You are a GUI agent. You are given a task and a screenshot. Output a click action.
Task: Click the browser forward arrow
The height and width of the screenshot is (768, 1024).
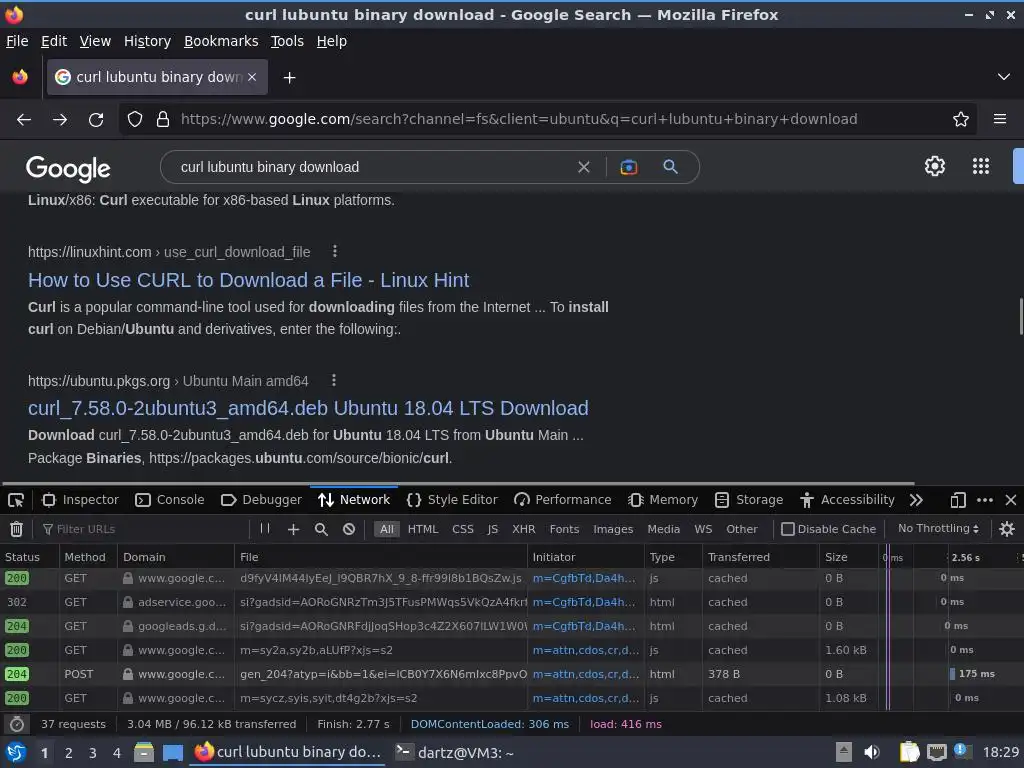pyautogui.click(x=60, y=120)
